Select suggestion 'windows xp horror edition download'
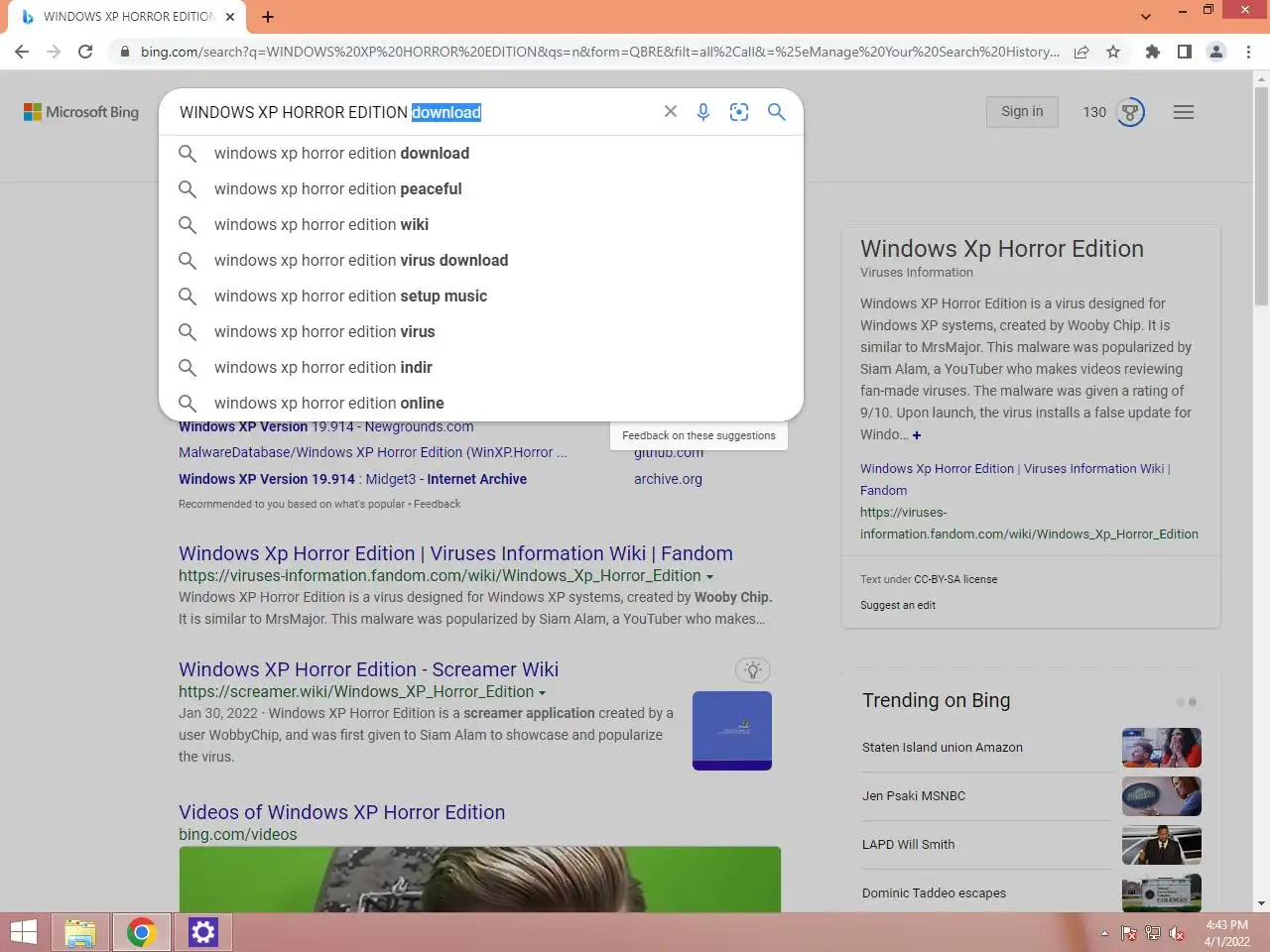The image size is (1270, 952). (481, 154)
